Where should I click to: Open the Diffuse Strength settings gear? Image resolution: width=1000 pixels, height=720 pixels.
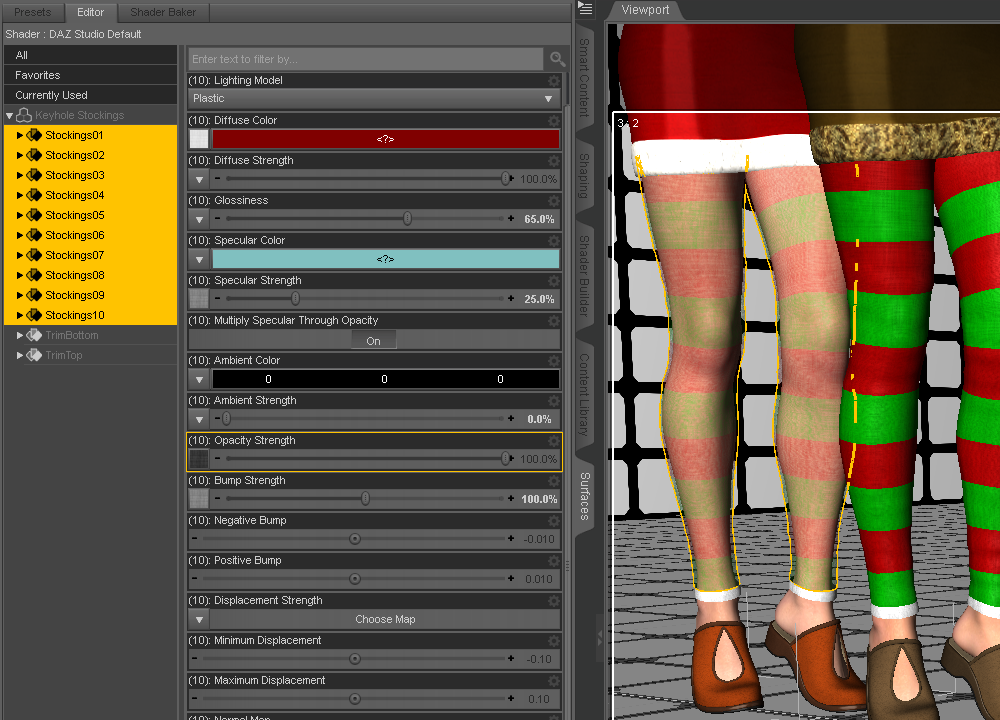[554, 161]
